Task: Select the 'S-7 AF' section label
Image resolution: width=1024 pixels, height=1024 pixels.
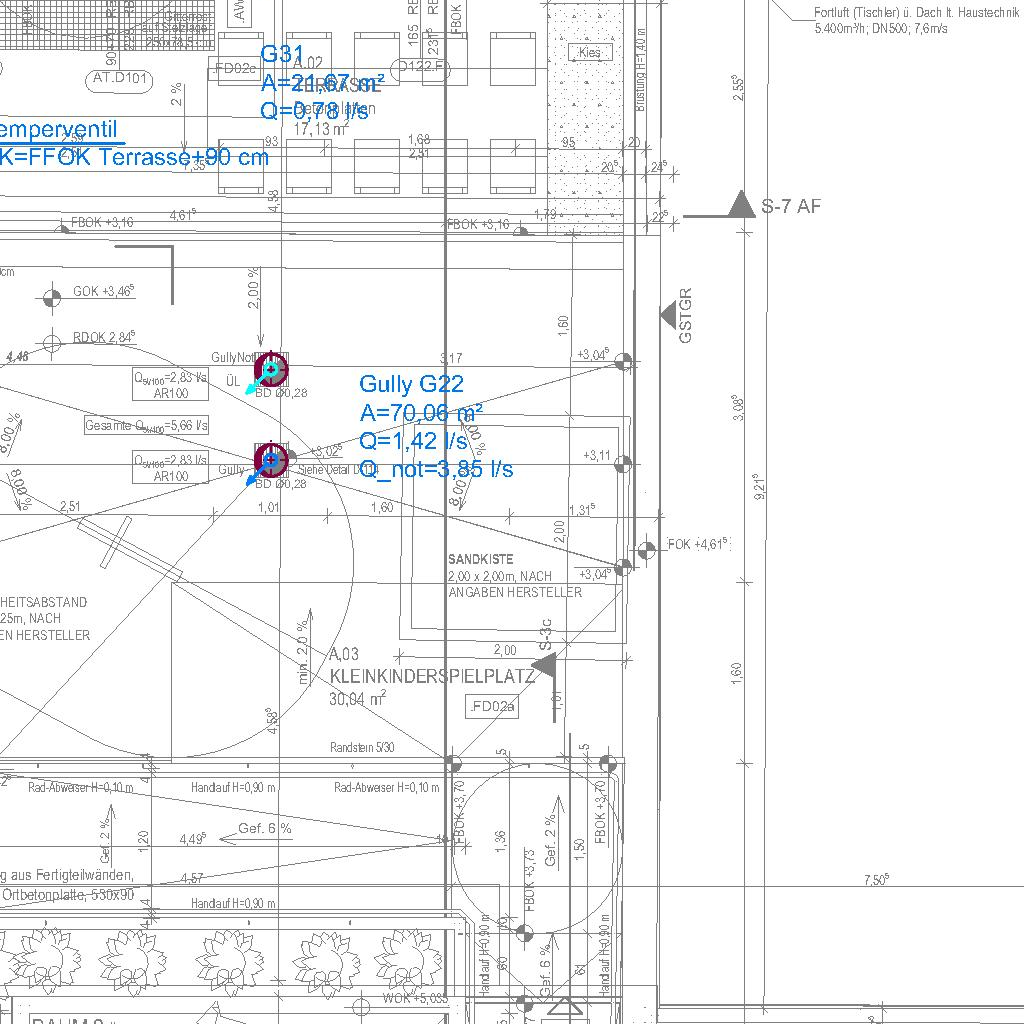Action: tap(791, 206)
